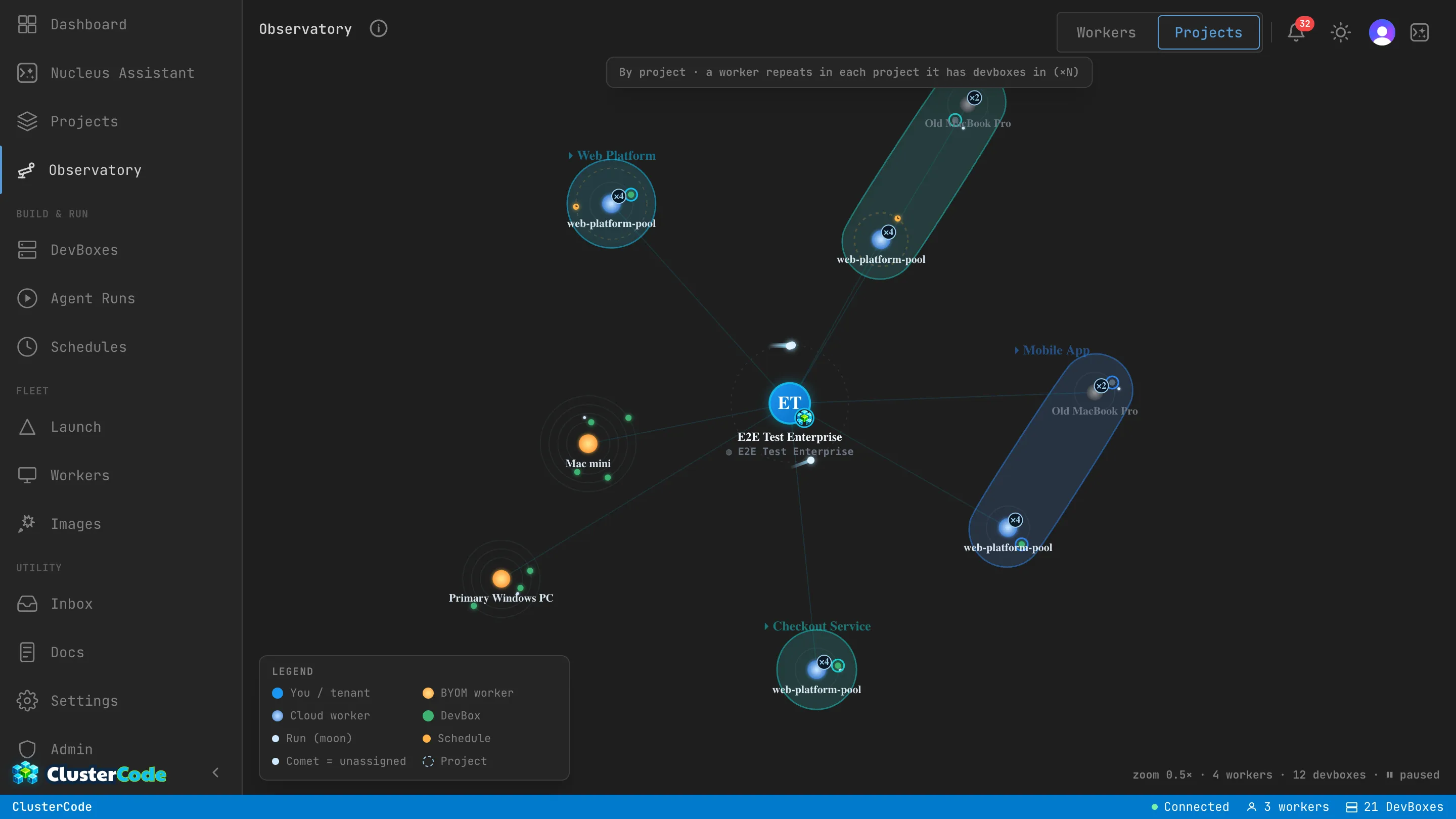Select the Mac mini worker node
Screen dimensions: 1456x819
(x=588, y=444)
